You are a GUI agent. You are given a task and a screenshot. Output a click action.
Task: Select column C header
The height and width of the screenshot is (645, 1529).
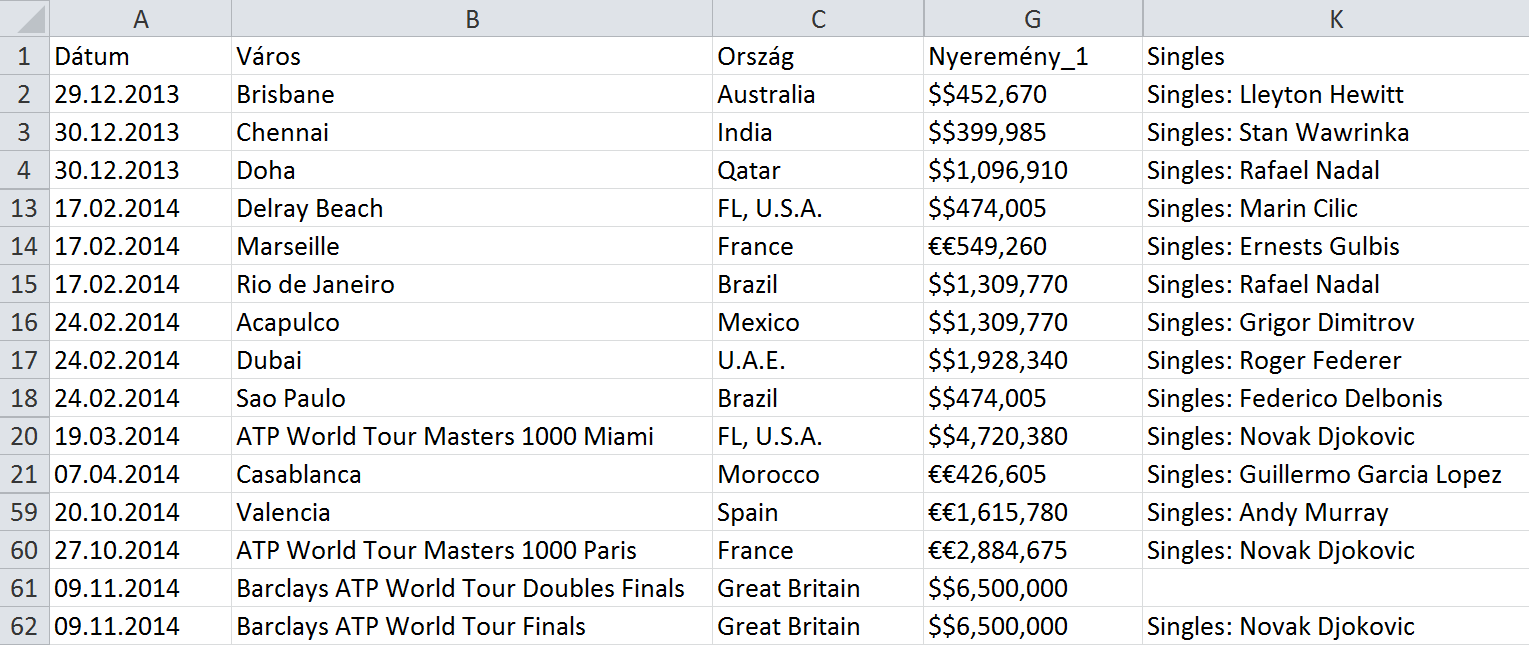pos(818,18)
